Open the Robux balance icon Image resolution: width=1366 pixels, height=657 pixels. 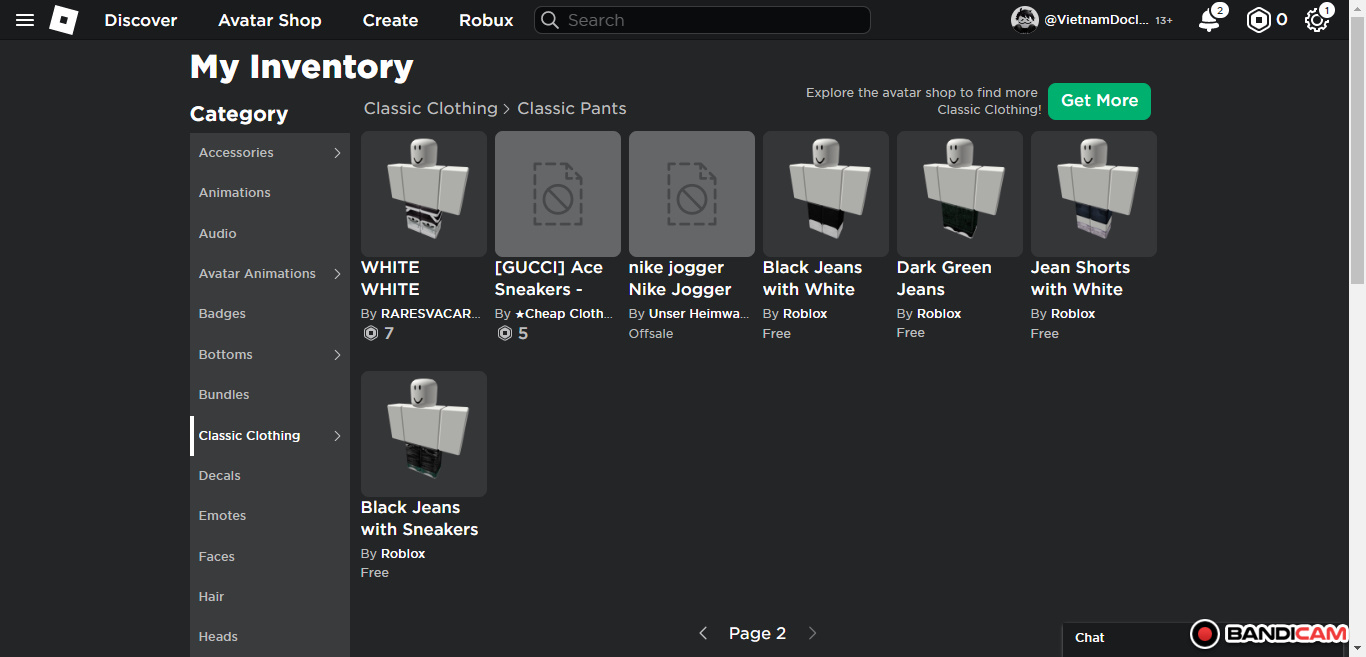pos(1258,20)
